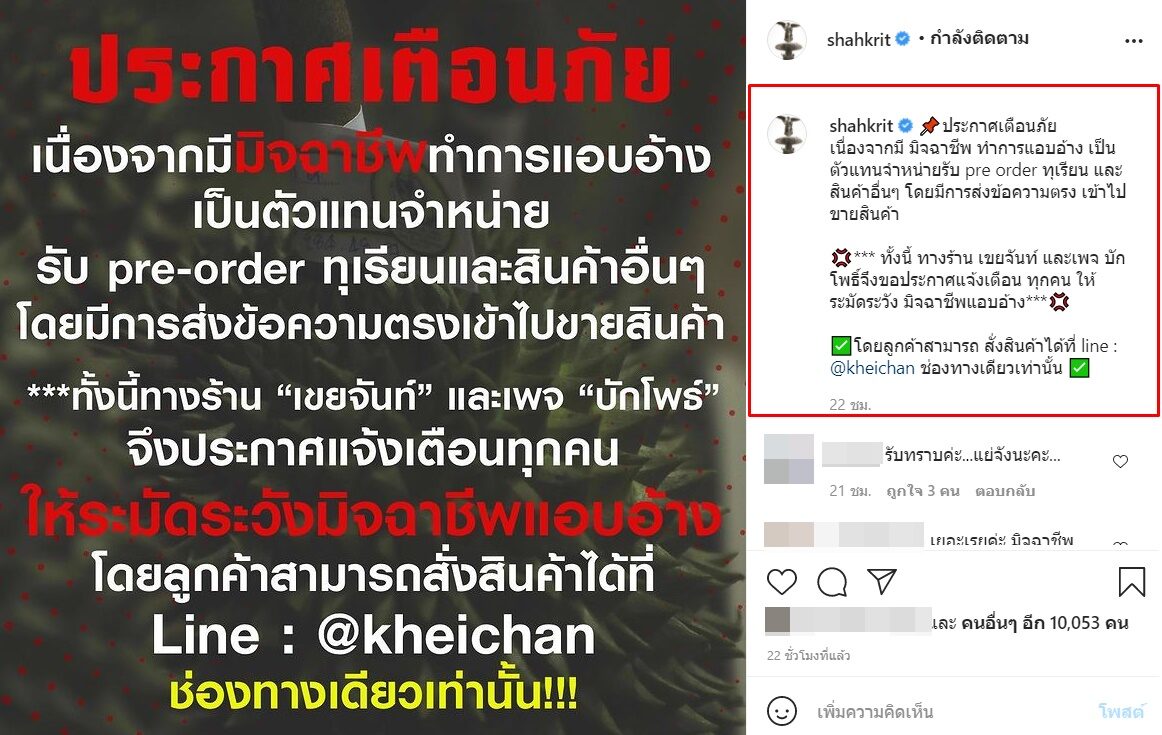
Task: Click the กำลังติดตาม following button
Action: click(978, 39)
